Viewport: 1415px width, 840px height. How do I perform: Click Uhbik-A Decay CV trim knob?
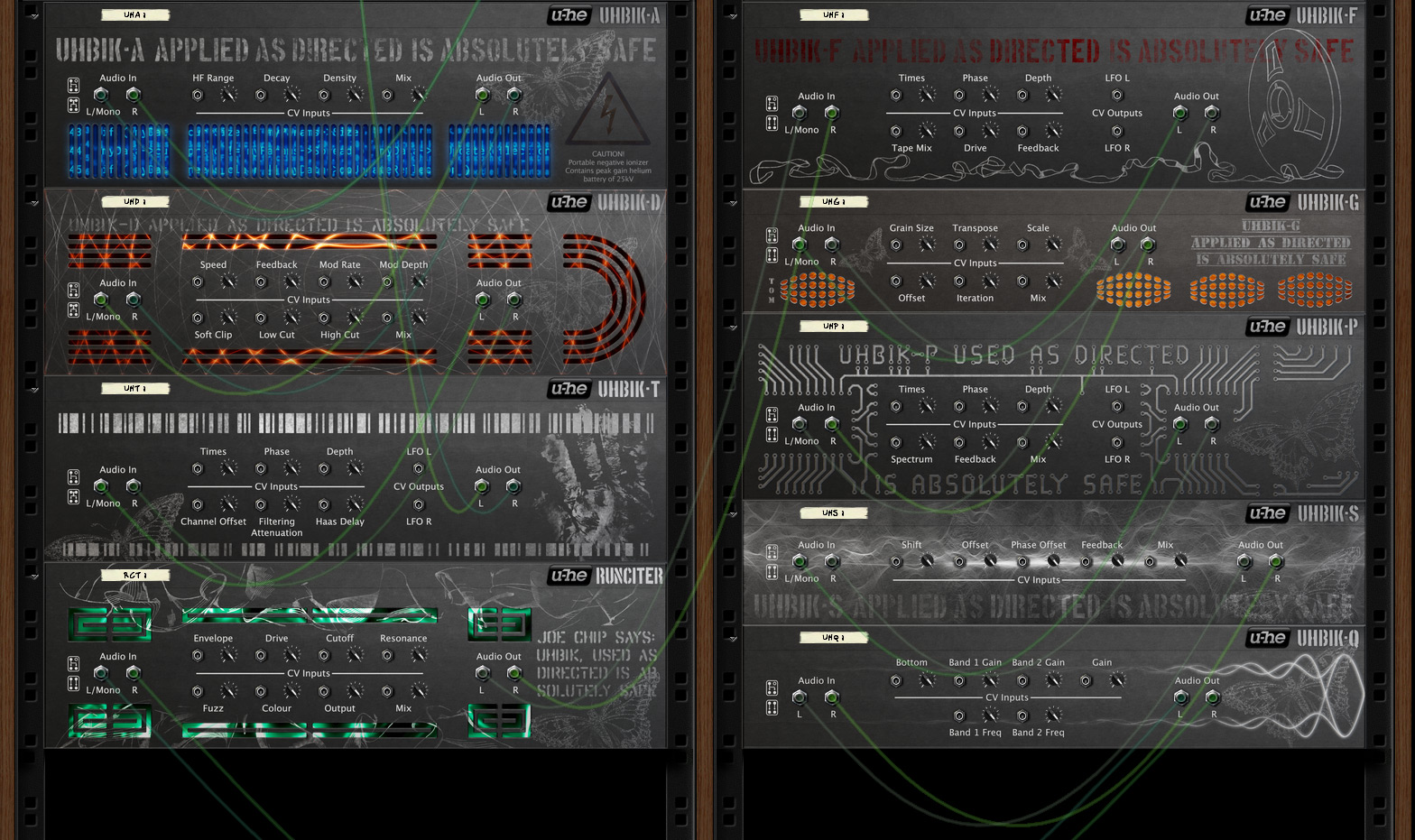click(292, 95)
